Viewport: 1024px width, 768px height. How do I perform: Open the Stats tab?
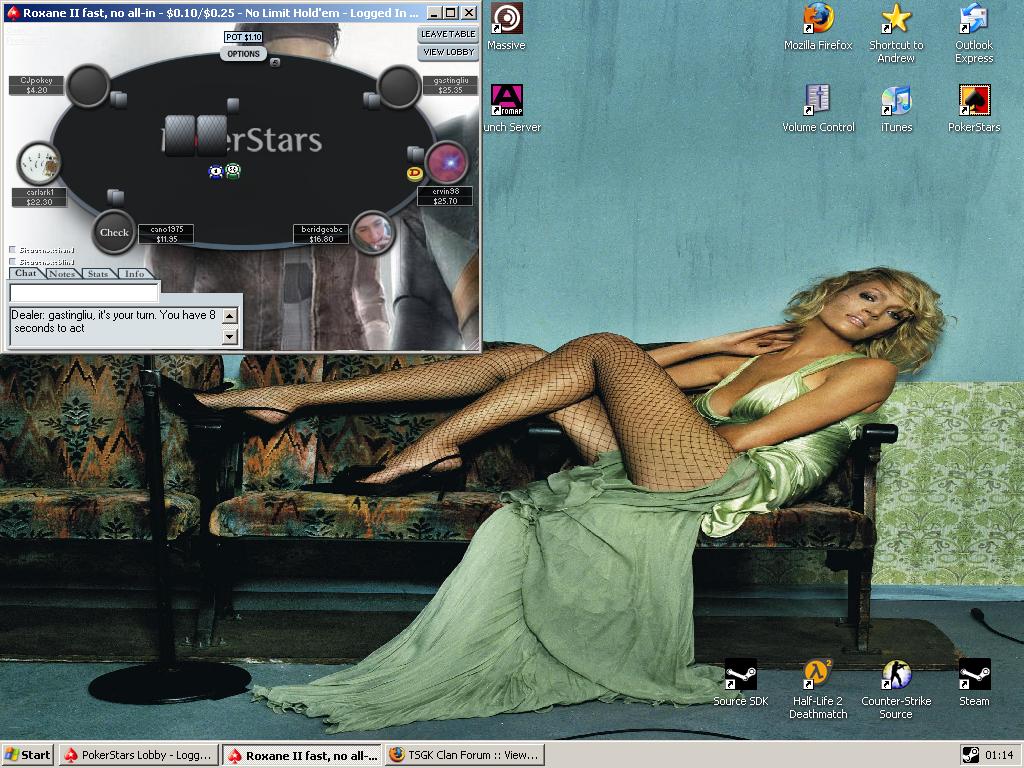[98, 273]
